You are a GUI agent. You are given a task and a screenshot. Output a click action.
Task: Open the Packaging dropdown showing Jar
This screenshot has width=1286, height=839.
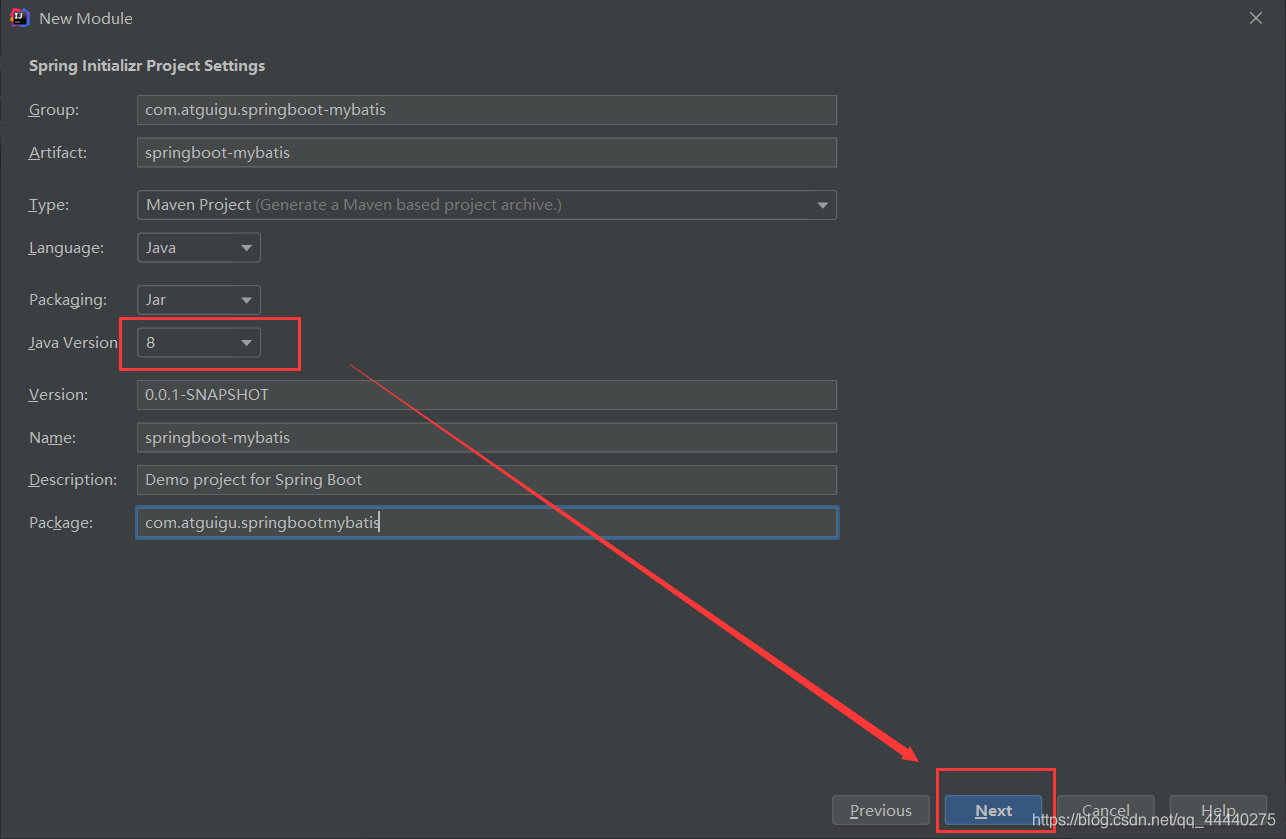point(199,300)
